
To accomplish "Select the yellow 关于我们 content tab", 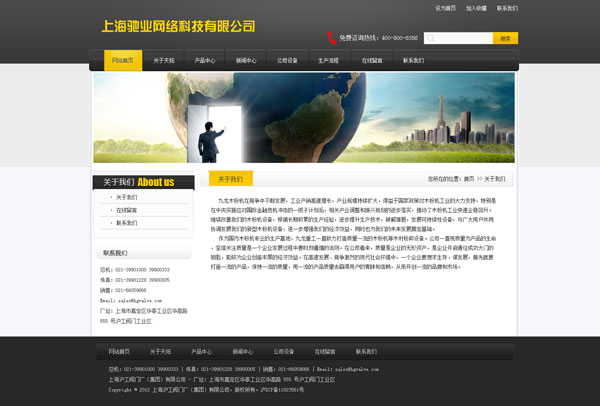I will (231, 179).
